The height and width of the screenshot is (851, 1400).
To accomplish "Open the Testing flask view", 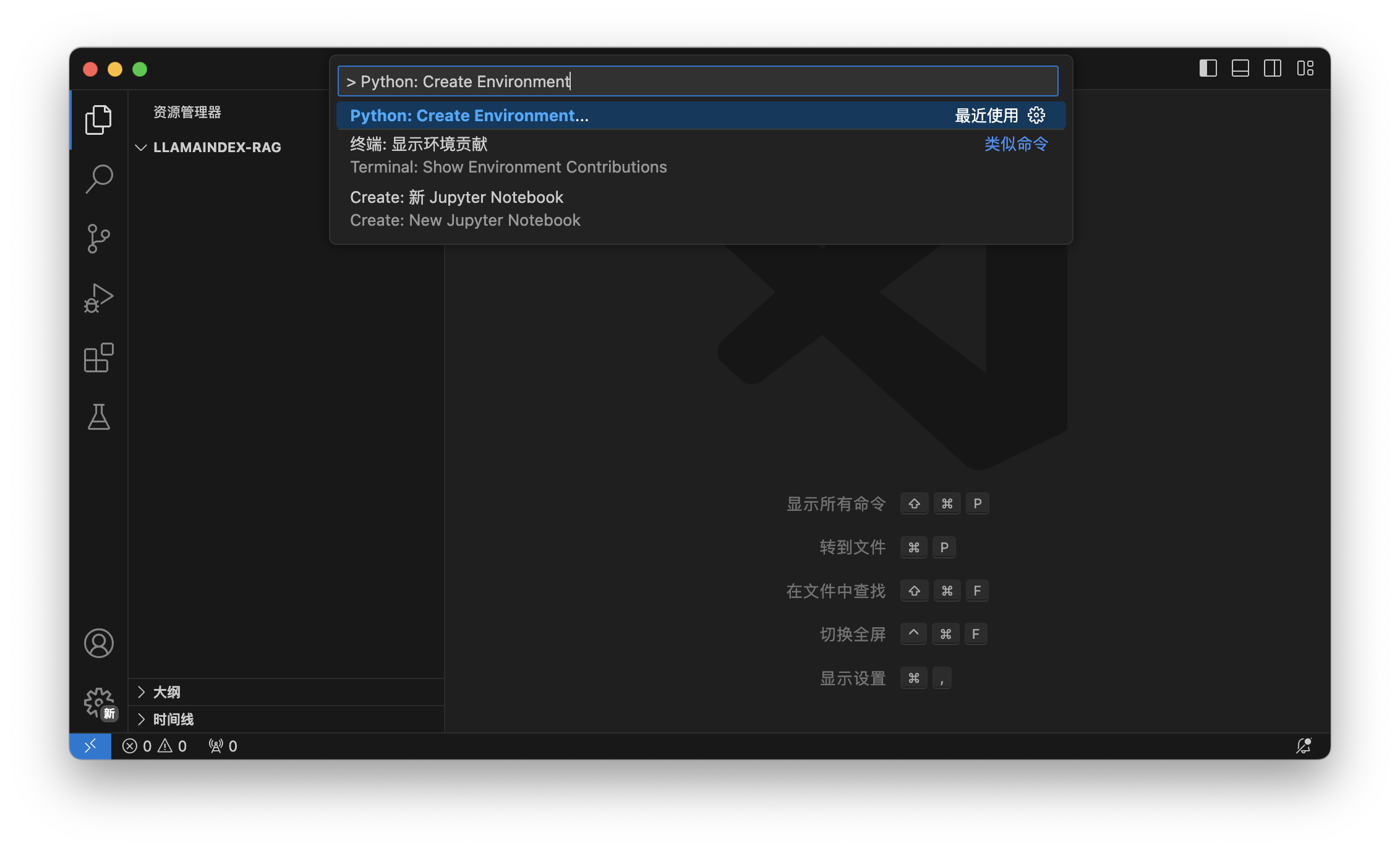I will coord(99,417).
